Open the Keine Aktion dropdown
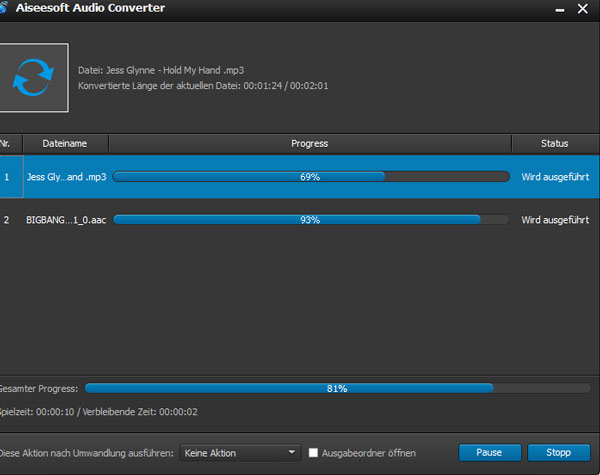Screen dimensions: 600x475 pos(240,453)
